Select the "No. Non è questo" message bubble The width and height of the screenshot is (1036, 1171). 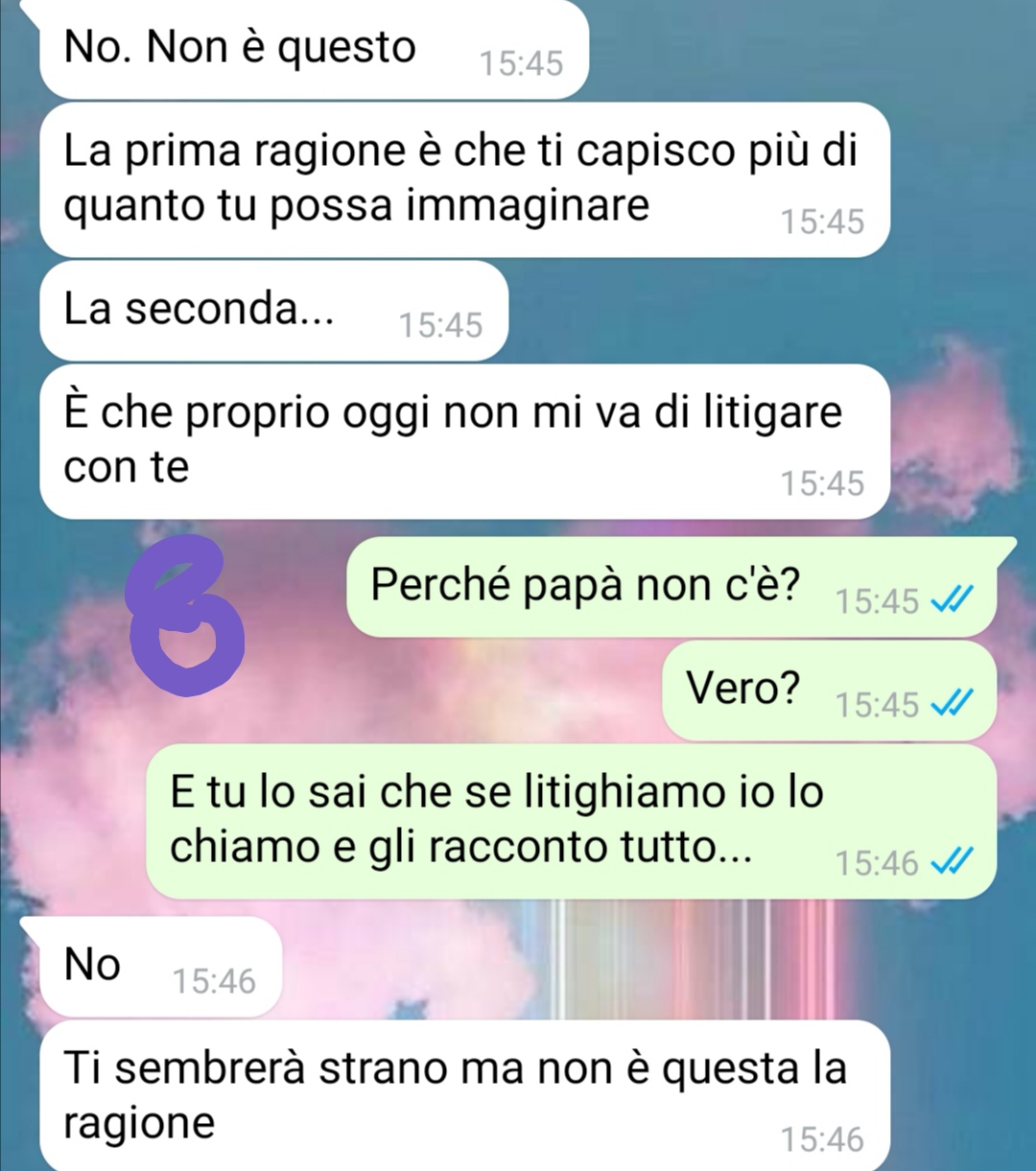tap(314, 49)
